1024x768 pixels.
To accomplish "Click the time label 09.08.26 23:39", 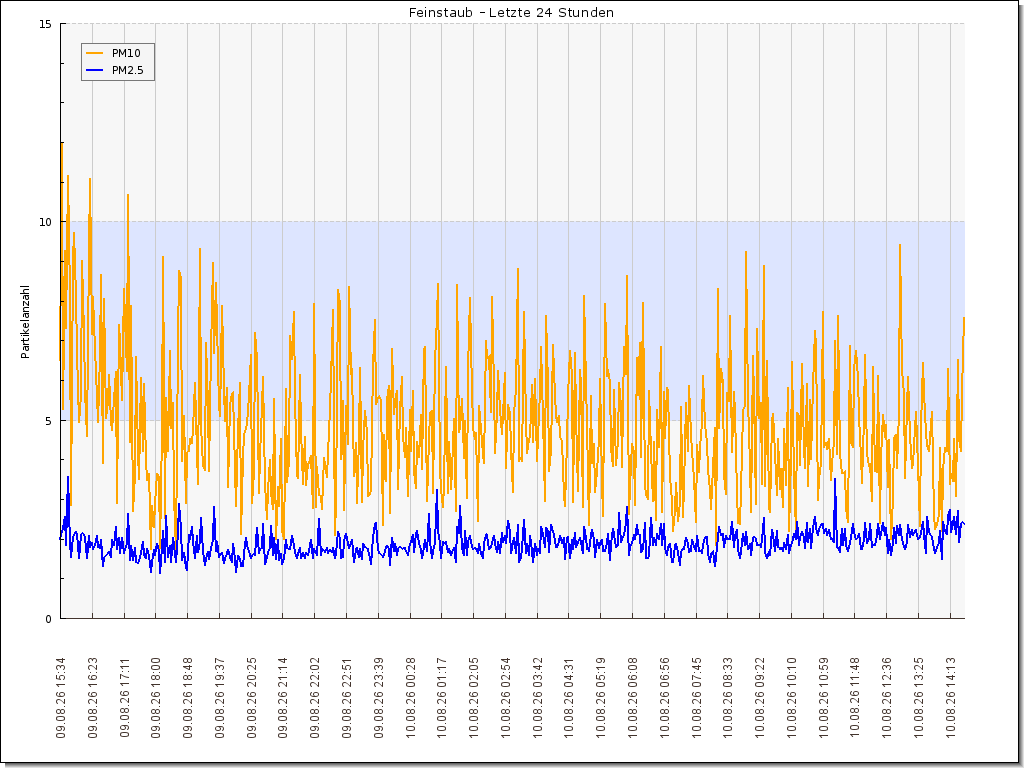I will pyautogui.click(x=379, y=697).
